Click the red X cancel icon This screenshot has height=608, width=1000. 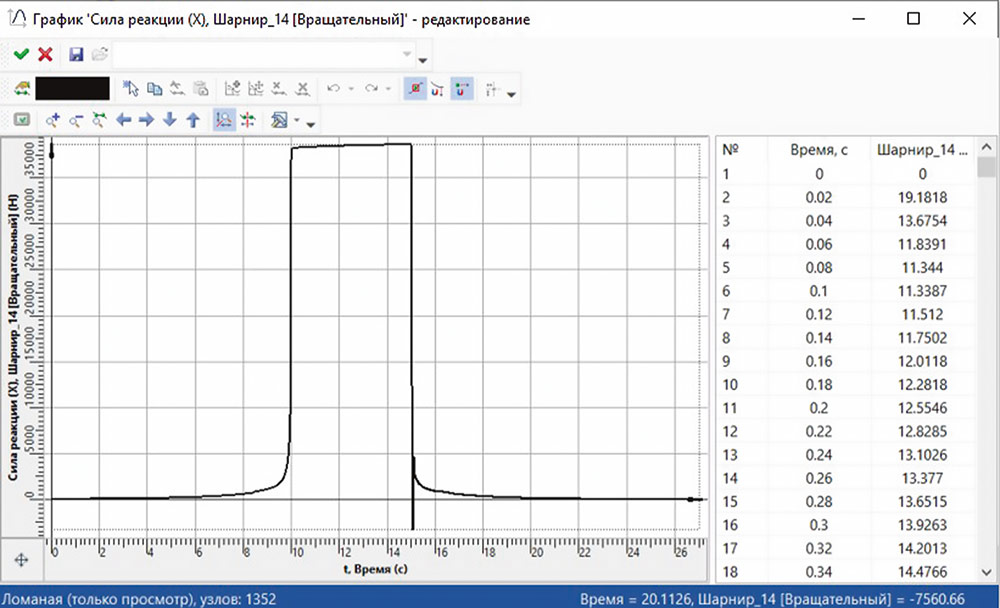pyautogui.click(x=45, y=54)
